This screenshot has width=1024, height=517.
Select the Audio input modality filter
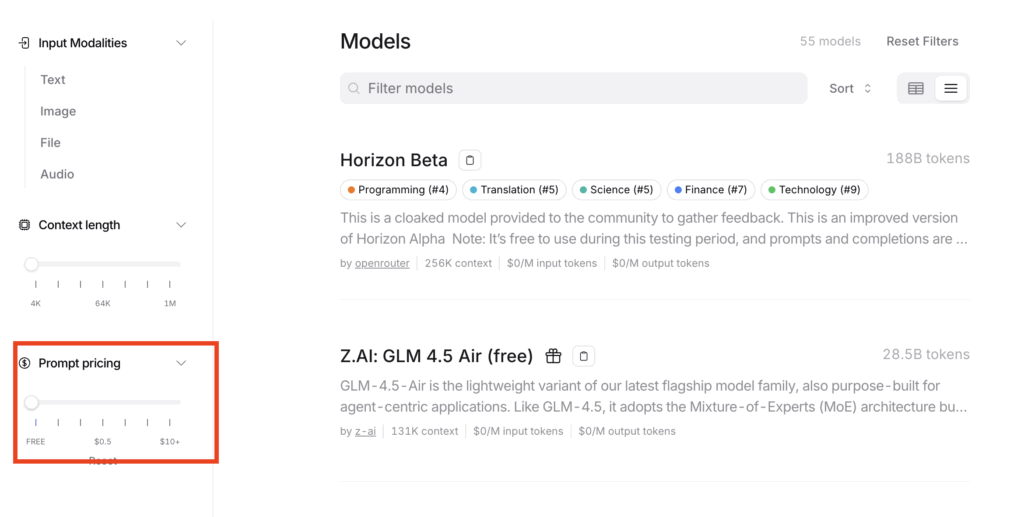point(57,174)
